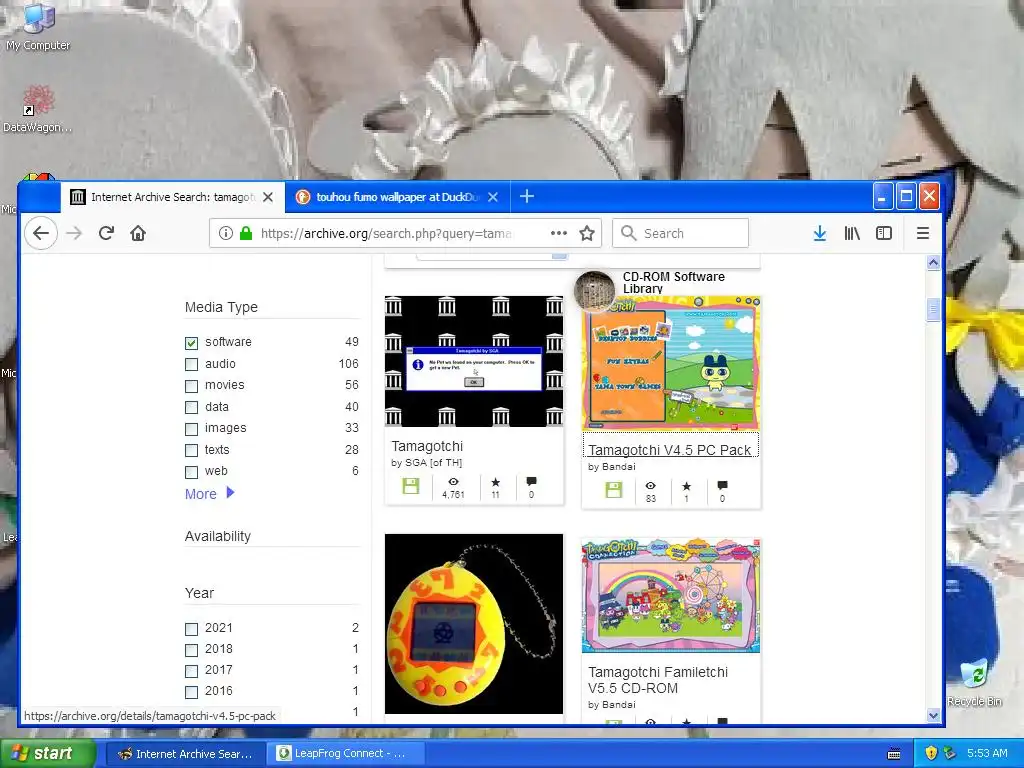This screenshot has width=1024, height=768.
Task: Open the Tamagotchi V4.5 PC Pack link
Action: pyautogui.click(x=669, y=450)
